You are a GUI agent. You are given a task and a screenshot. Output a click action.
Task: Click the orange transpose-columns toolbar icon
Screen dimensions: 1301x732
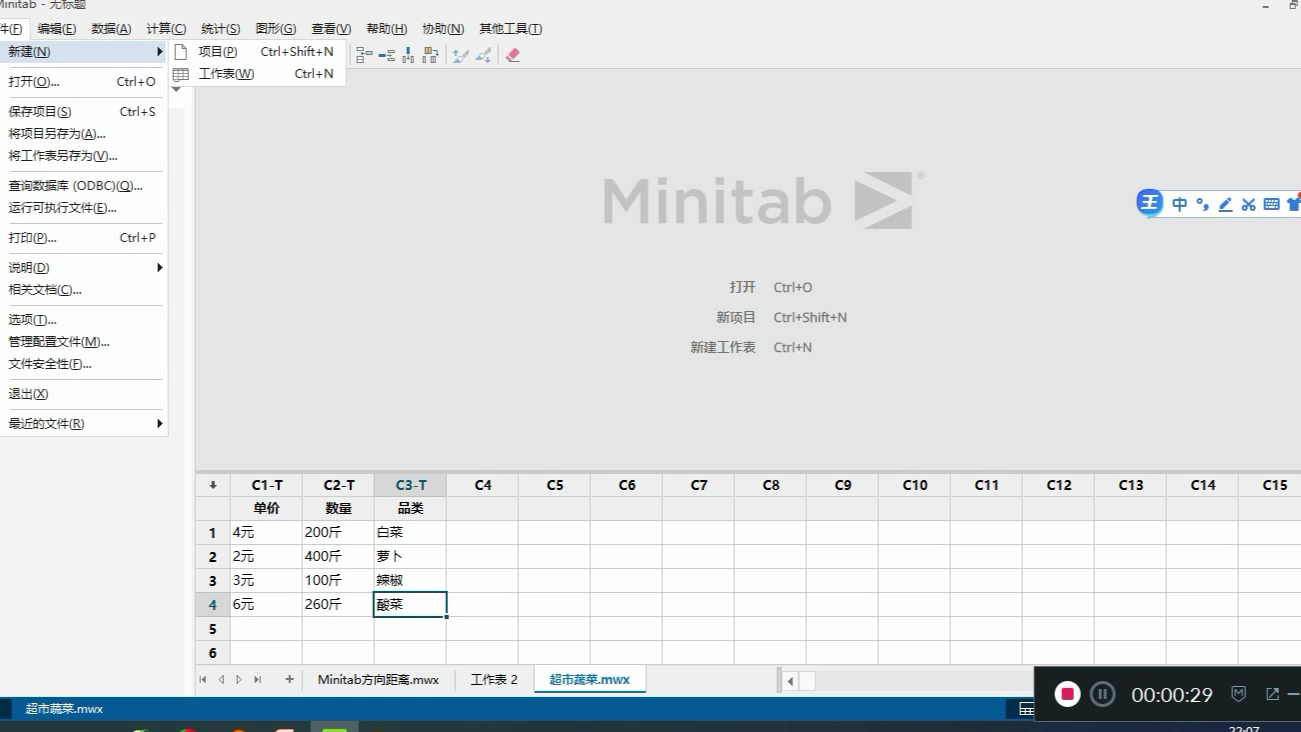tap(430, 55)
